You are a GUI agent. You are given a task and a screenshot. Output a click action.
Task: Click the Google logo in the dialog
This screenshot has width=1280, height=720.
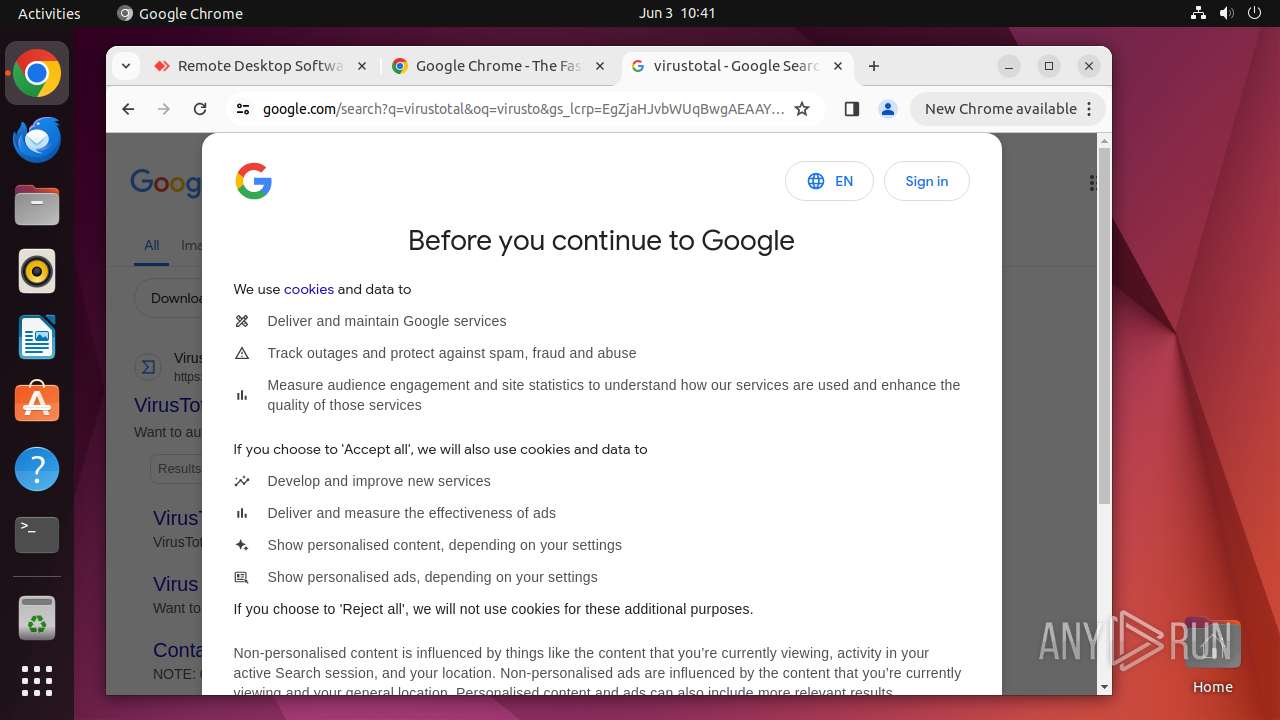[x=254, y=181]
